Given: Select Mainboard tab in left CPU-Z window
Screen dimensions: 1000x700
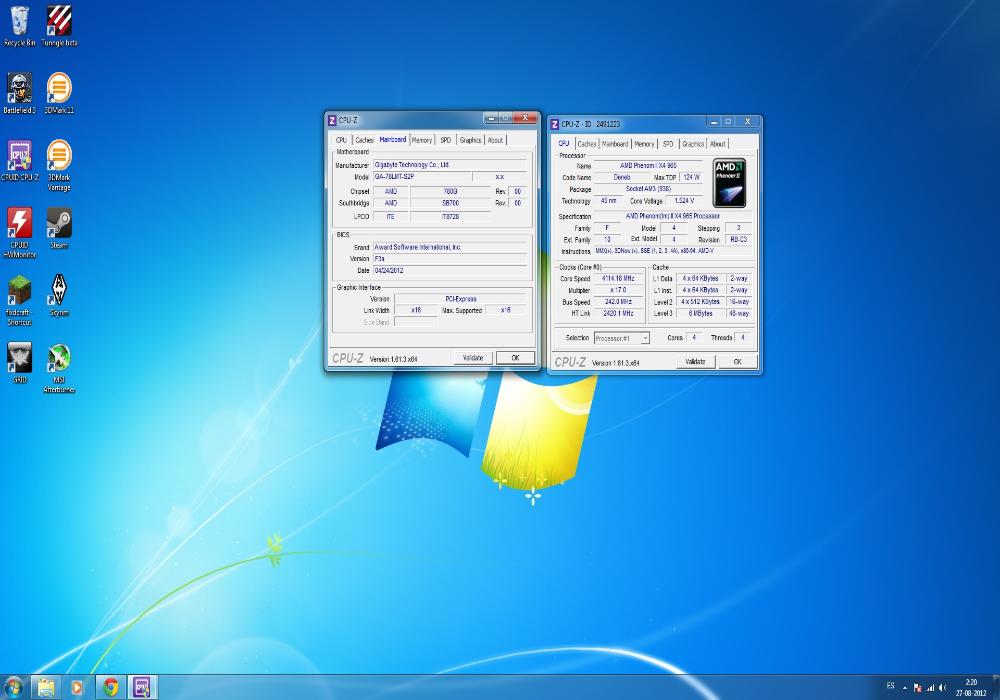Looking at the screenshot, I should 392,139.
